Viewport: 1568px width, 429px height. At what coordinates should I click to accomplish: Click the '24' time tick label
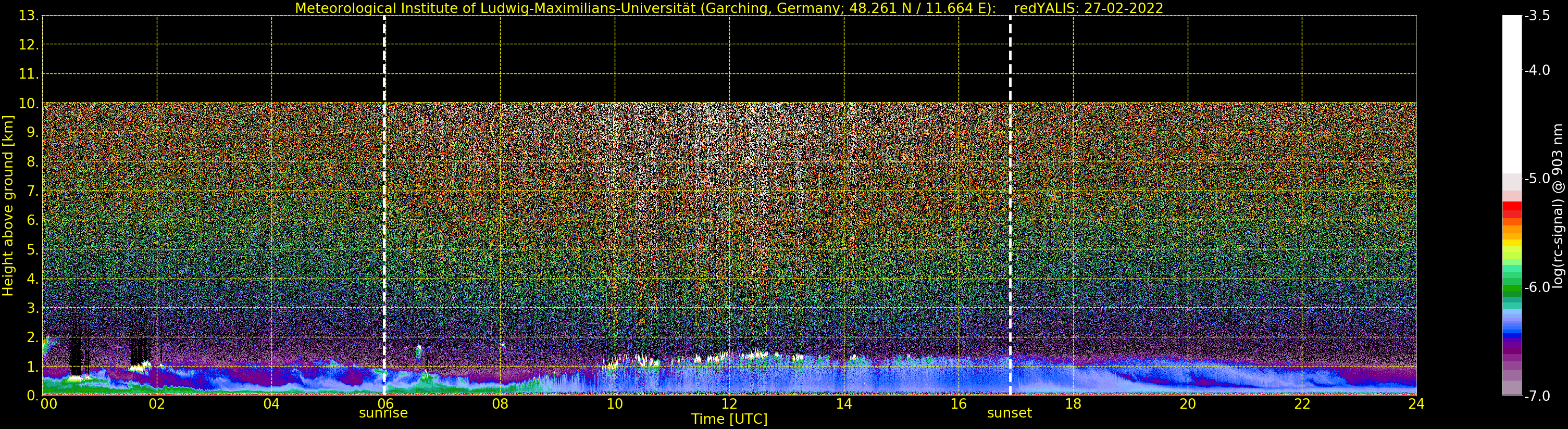[1416, 403]
